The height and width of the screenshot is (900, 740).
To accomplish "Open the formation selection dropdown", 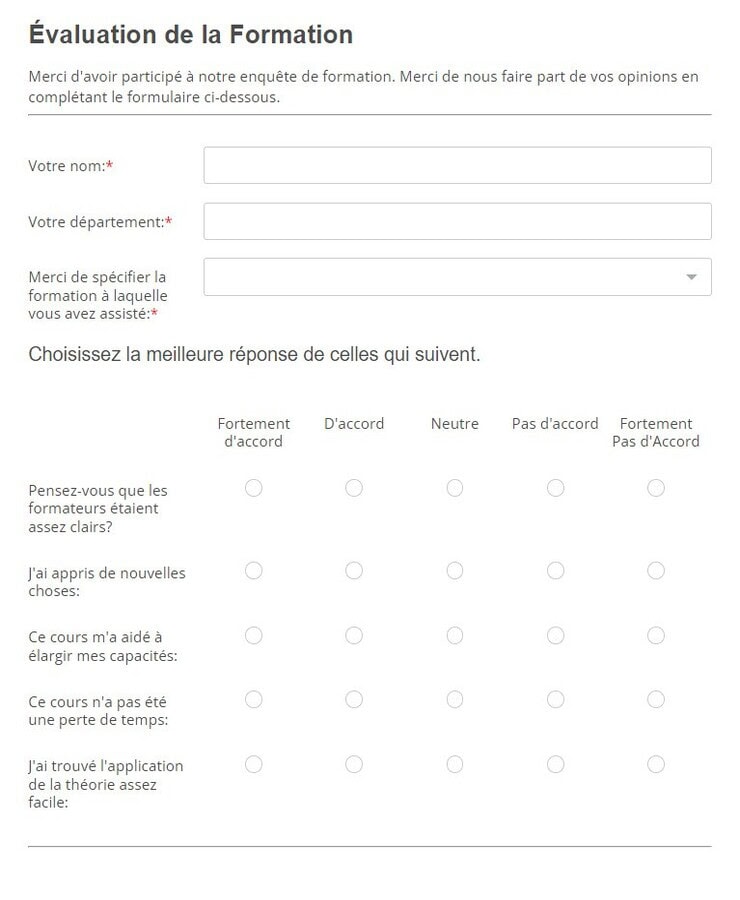I will [x=457, y=277].
